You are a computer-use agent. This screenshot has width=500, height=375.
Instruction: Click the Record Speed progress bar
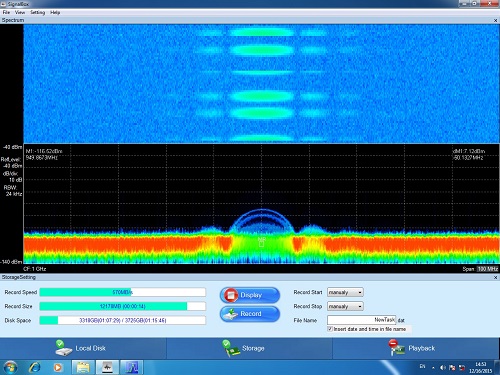[x=123, y=292]
